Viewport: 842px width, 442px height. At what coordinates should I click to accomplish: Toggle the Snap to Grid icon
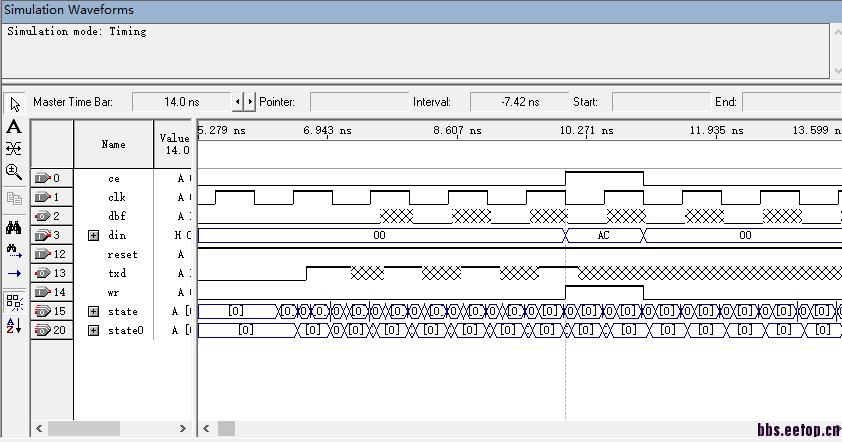coord(14,301)
